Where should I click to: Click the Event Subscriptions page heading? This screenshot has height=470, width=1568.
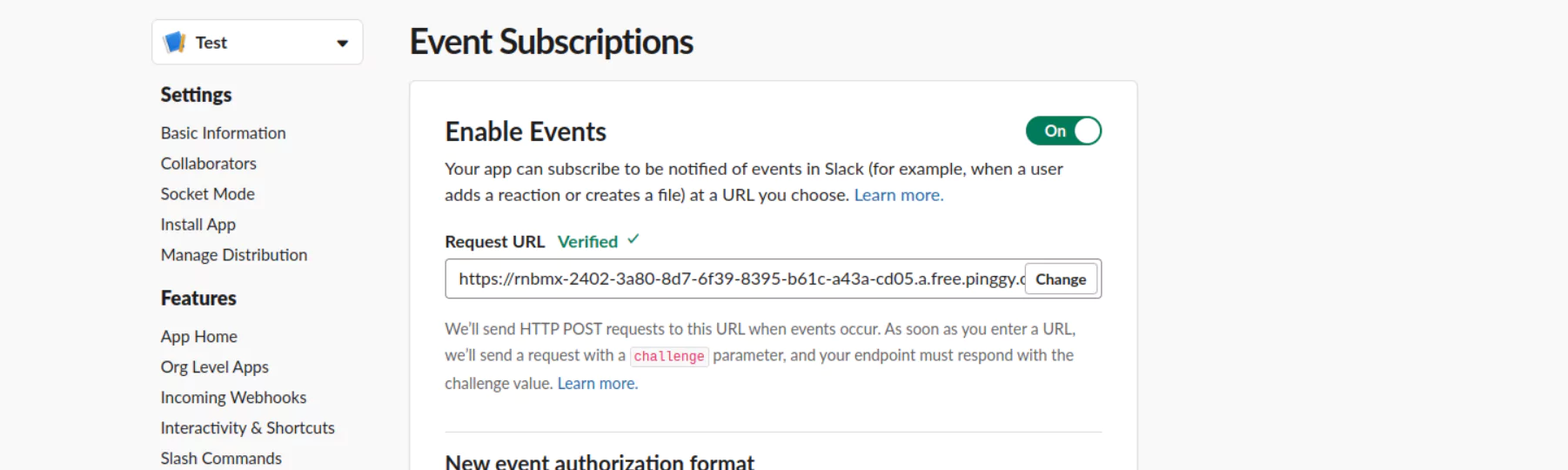pos(552,42)
